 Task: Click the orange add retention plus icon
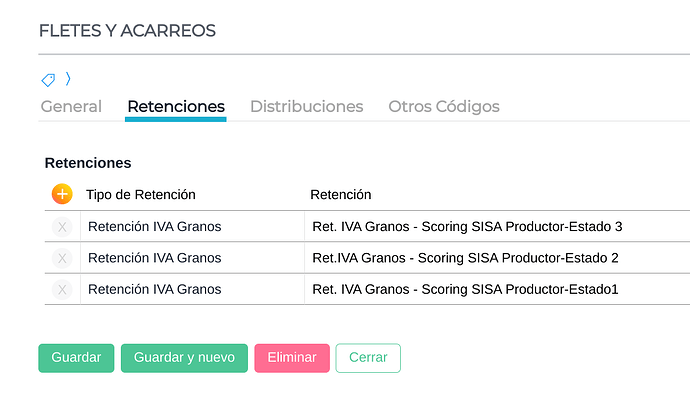(62, 194)
